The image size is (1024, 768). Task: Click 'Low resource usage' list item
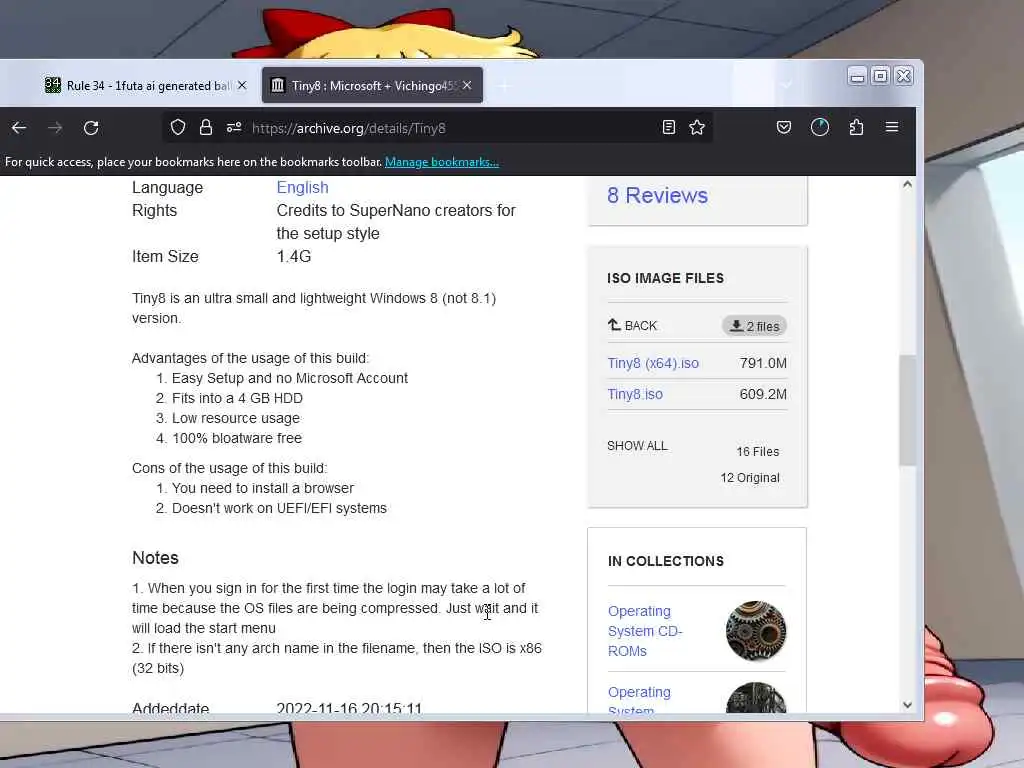click(236, 418)
